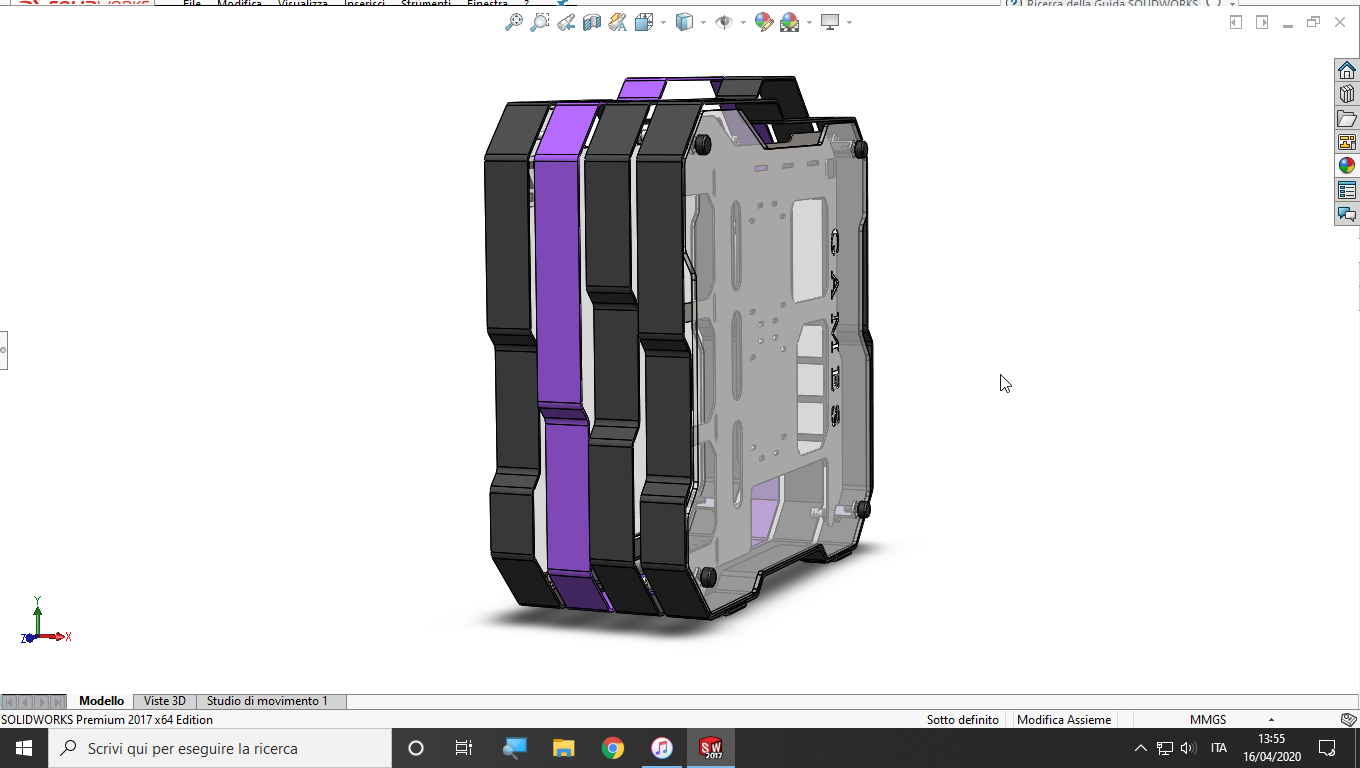Click the Hide/Show Items eye icon

point(725,22)
